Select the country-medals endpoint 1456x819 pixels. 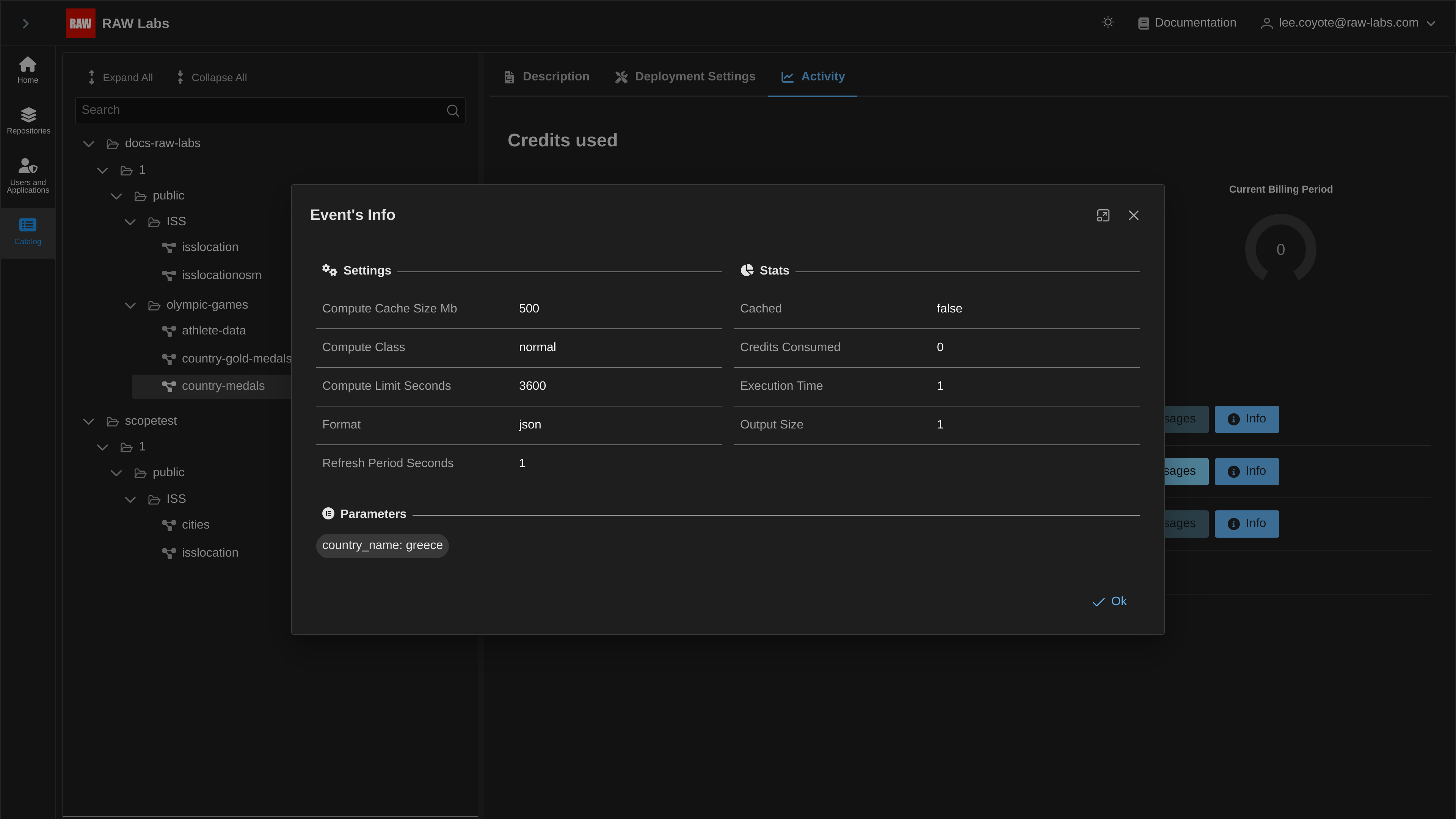223,386
